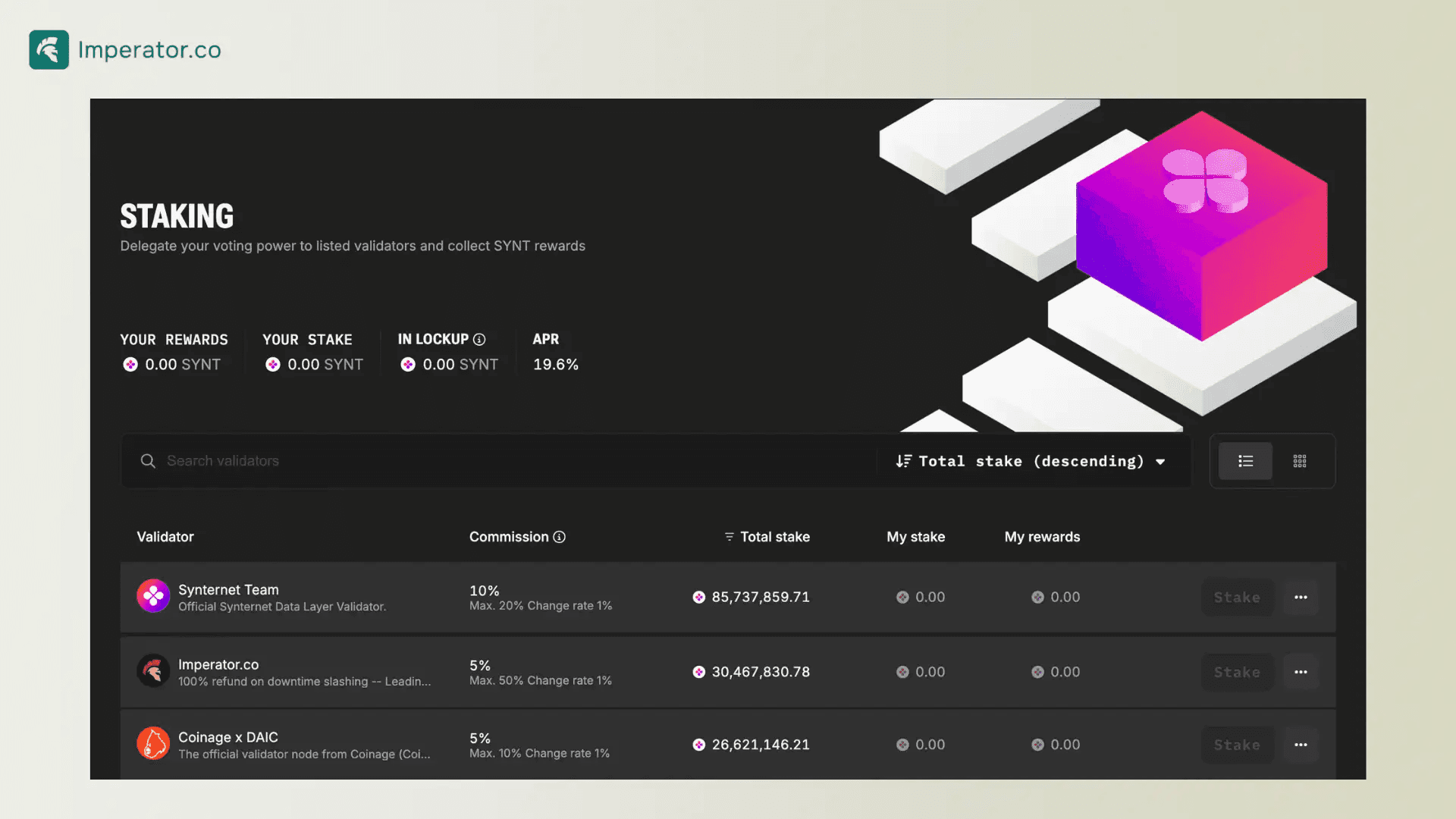Click the Validator column header
This screenshot has height=819, width=1456.
tap(165, 537)
